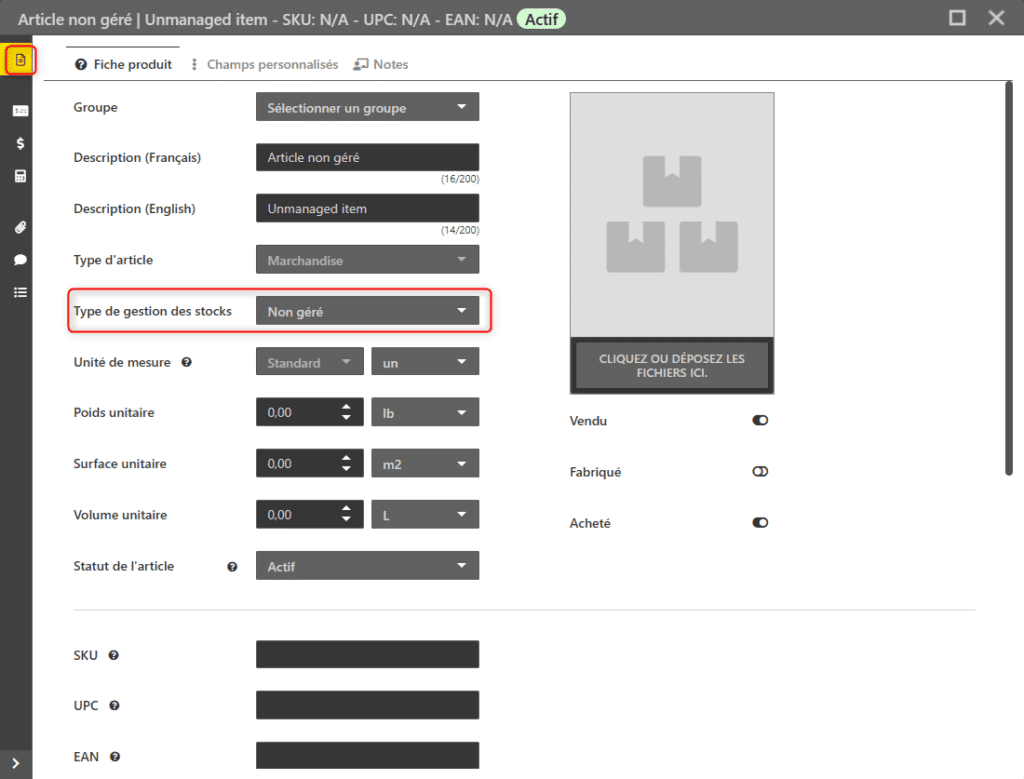Expand the Statut de l'article dropdown
1024x779 pixels.
pos(367,567)
